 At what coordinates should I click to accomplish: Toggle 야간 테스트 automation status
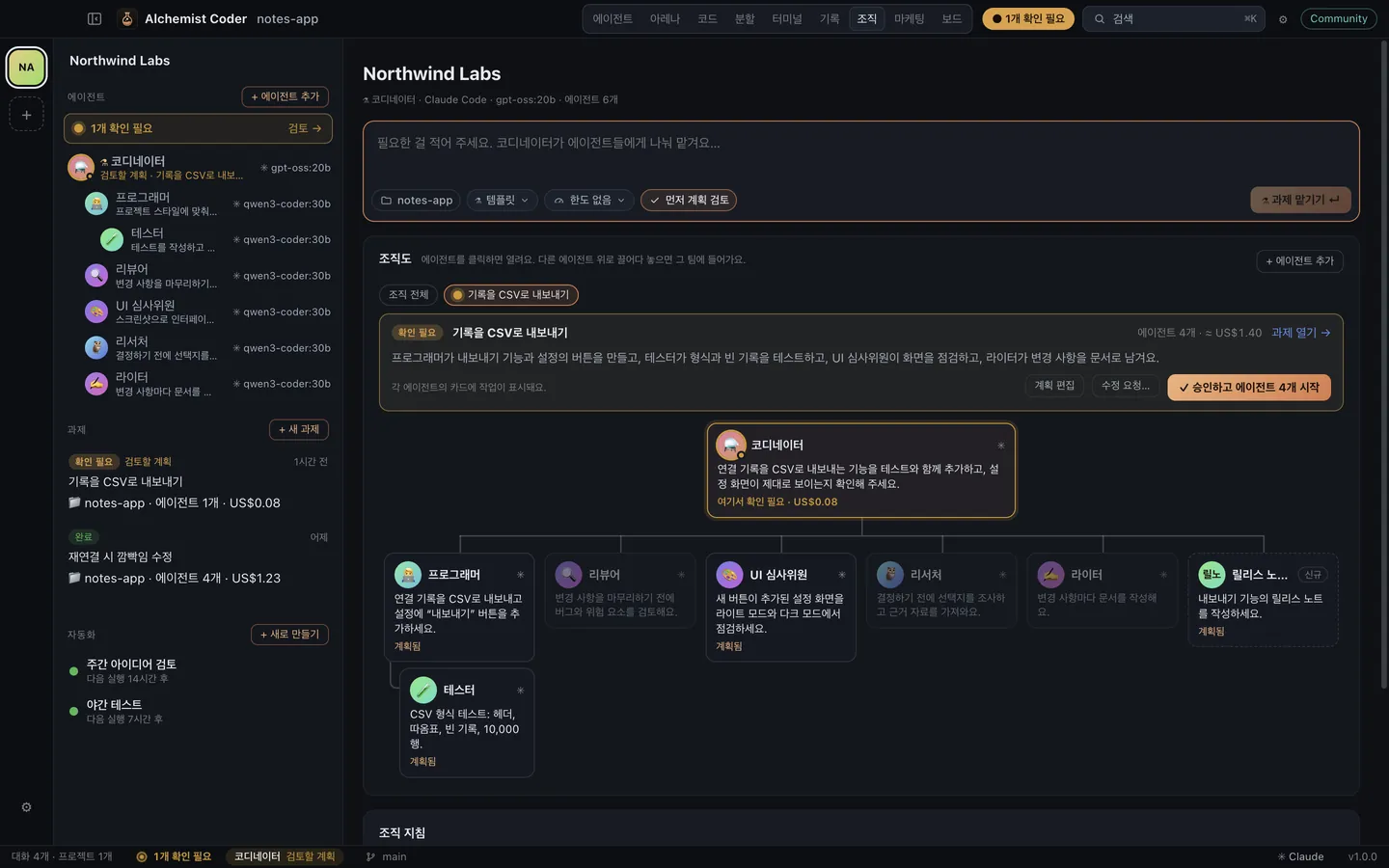[73, 712]
